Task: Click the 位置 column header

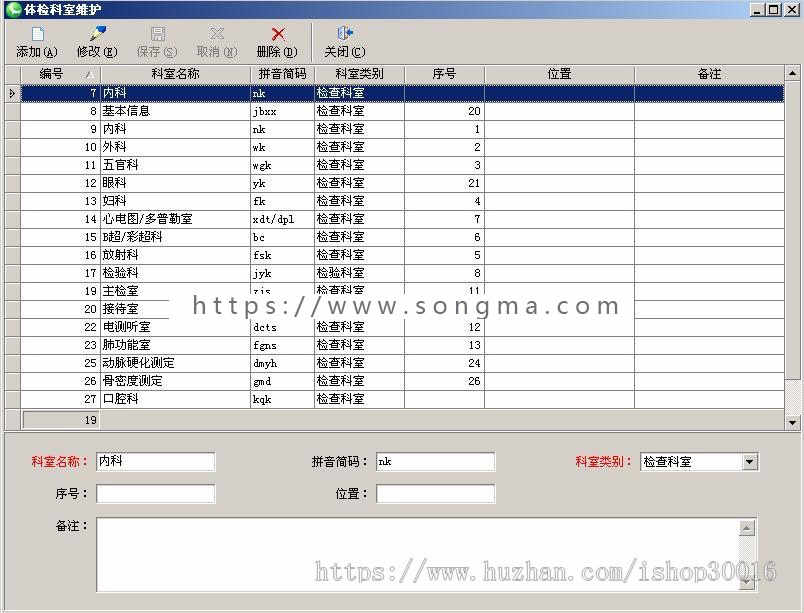Action: [x=559, y=74]
